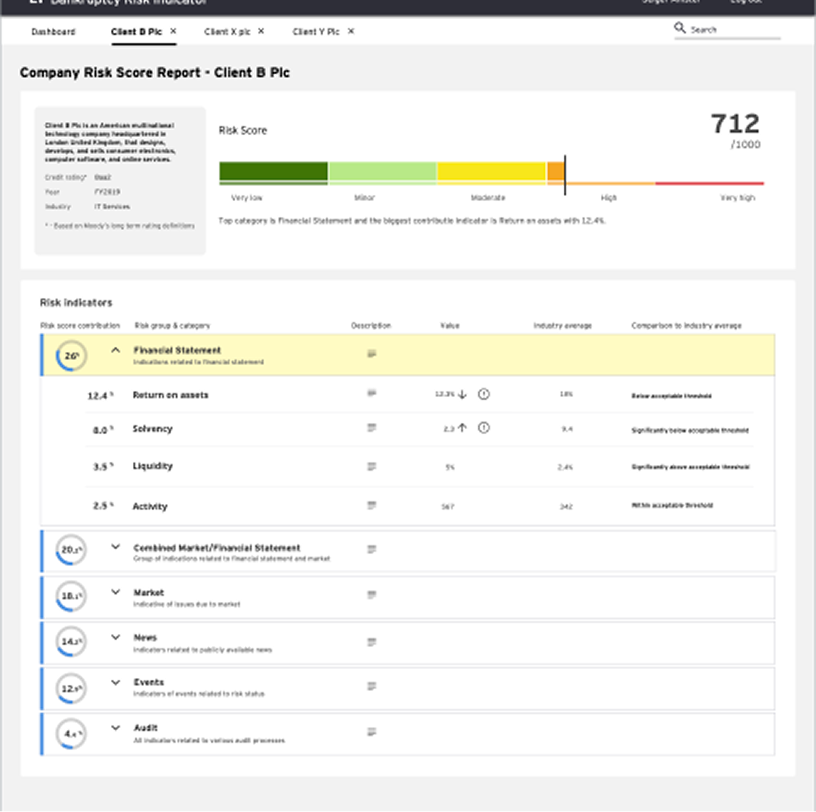
Task: Collapse the Financial Statement group
Action: coord(116,350)
